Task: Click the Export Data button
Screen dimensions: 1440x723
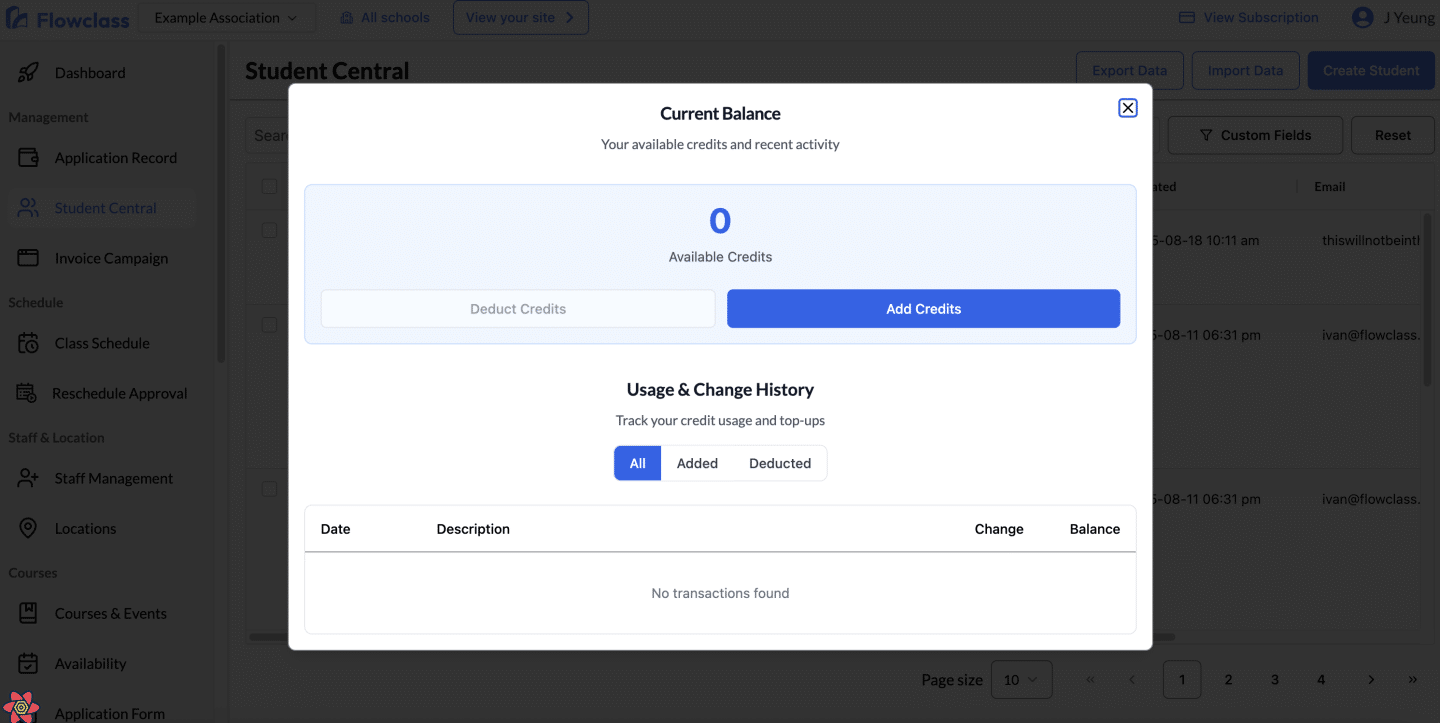Action: 1129,71
